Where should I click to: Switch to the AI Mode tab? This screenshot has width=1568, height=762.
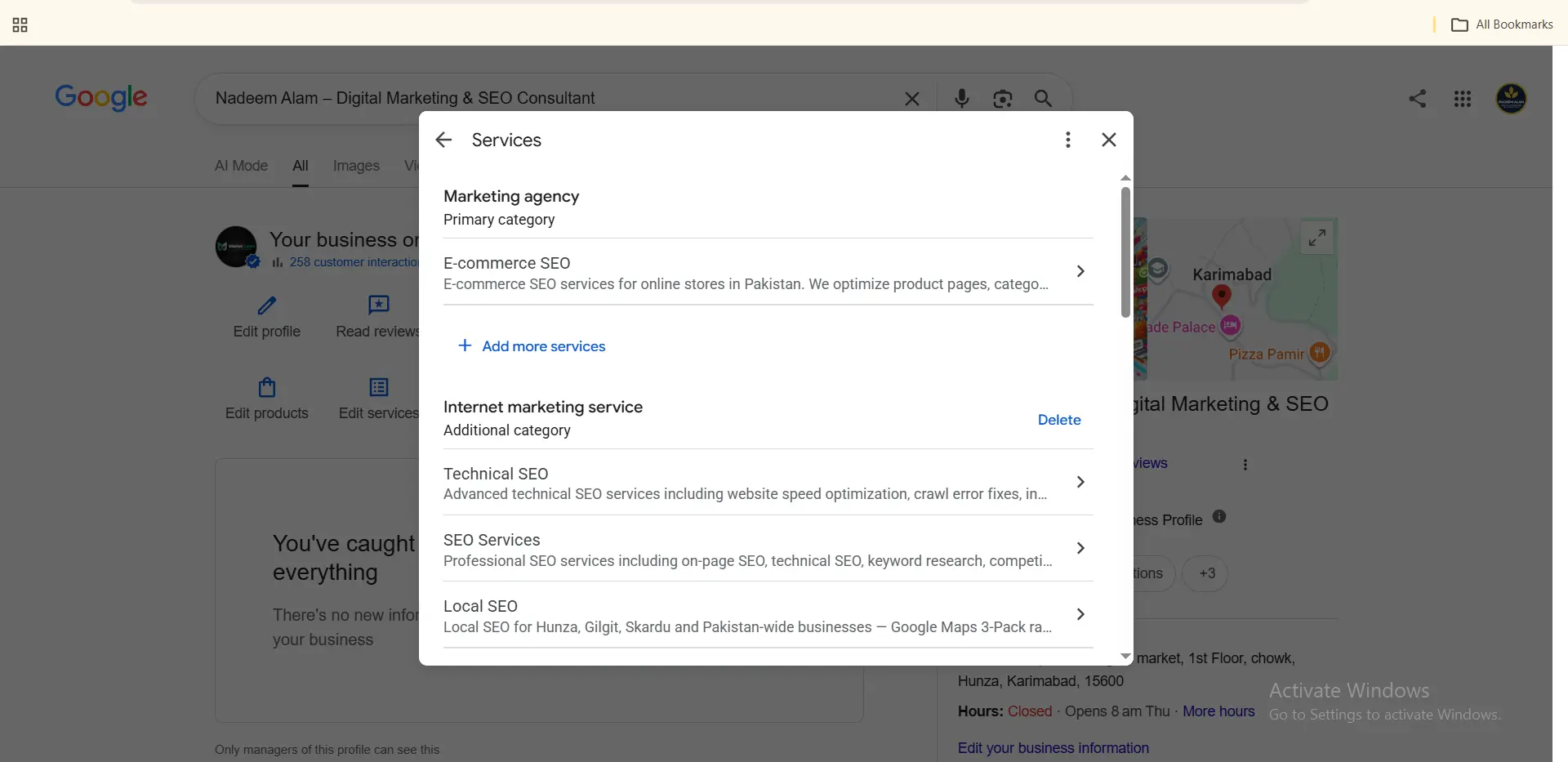[x=241, y=166]
